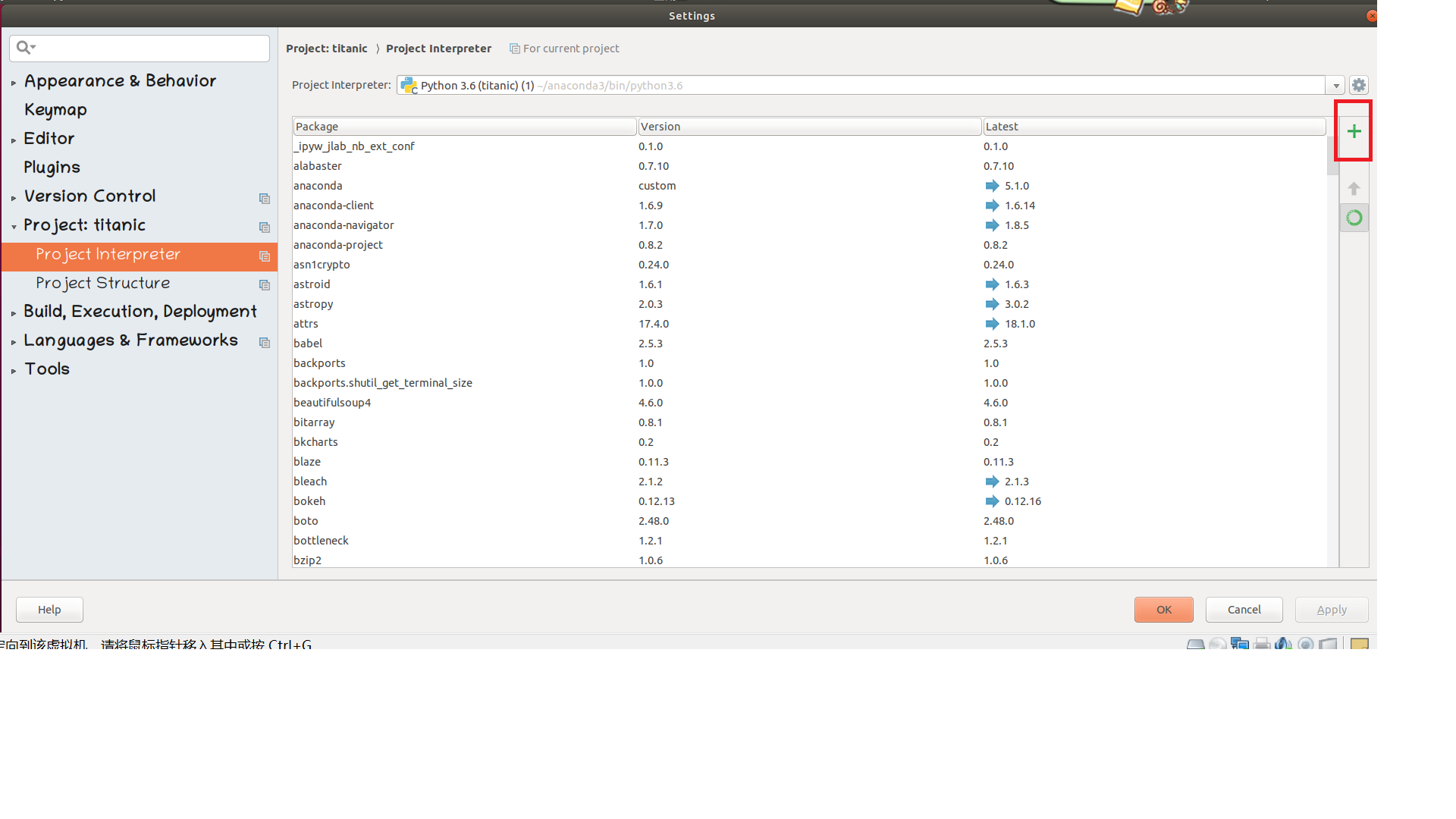Viewport: 1456px width, 819px height.
Task: Expand the Appearance & Behavior section
Action: tap(14, 83)
